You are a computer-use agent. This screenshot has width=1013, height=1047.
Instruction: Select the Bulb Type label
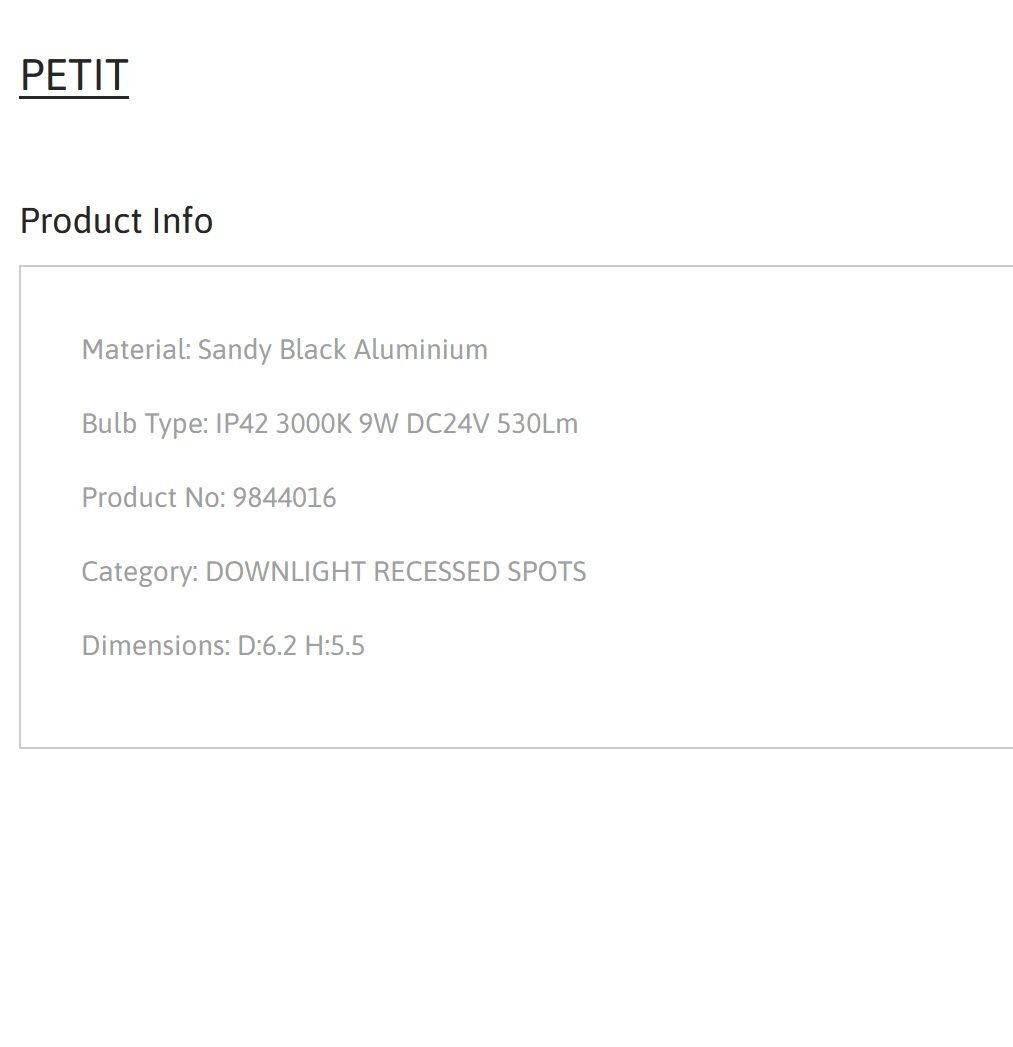point(145,425)
